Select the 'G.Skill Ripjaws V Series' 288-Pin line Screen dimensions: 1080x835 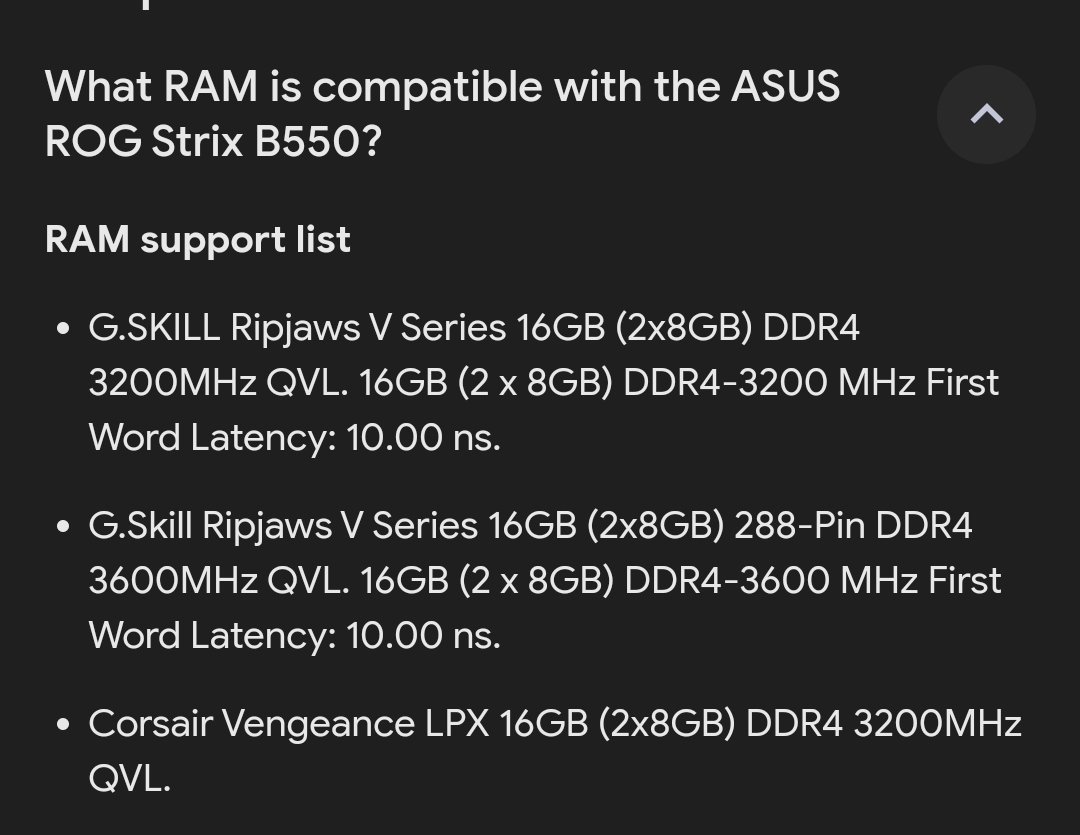(530, 526)
